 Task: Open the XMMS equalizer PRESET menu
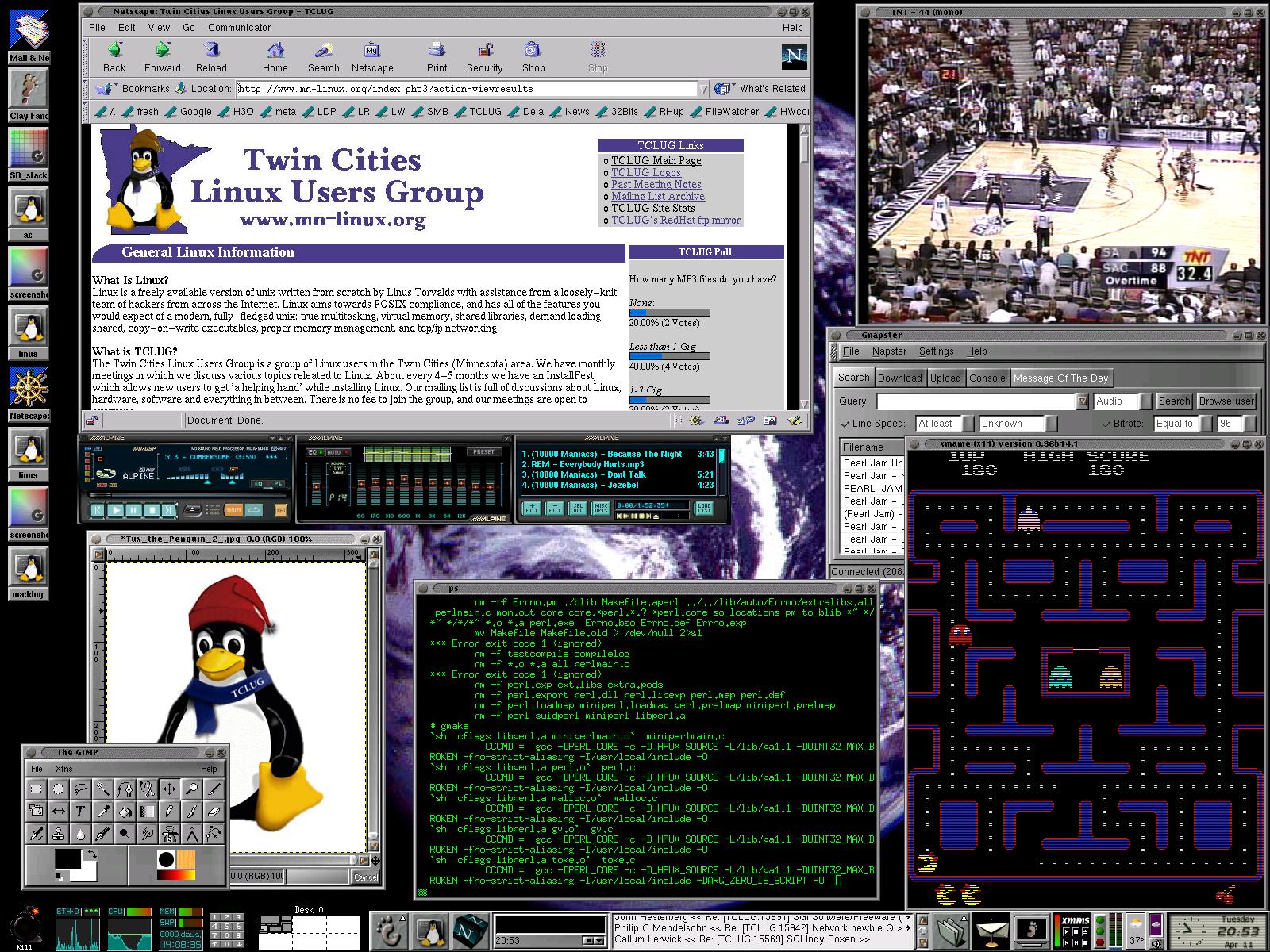[483, 452]
